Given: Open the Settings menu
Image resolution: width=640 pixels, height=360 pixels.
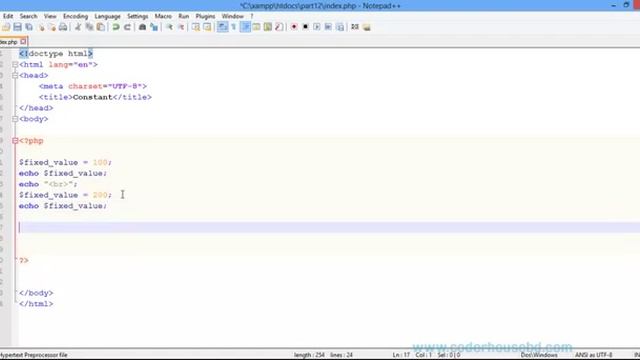Looking at the screenshot, I should click(x=138, y=16).
